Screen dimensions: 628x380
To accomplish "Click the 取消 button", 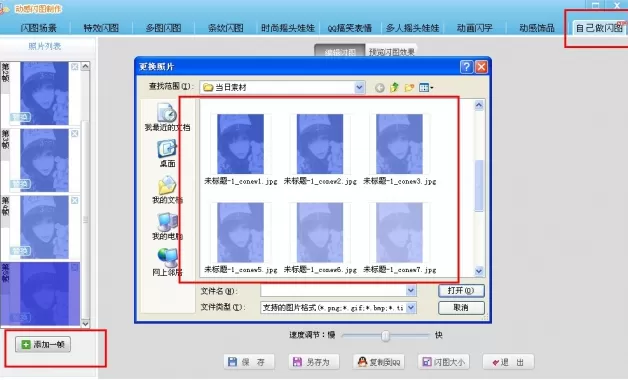I will pos(461,308).
